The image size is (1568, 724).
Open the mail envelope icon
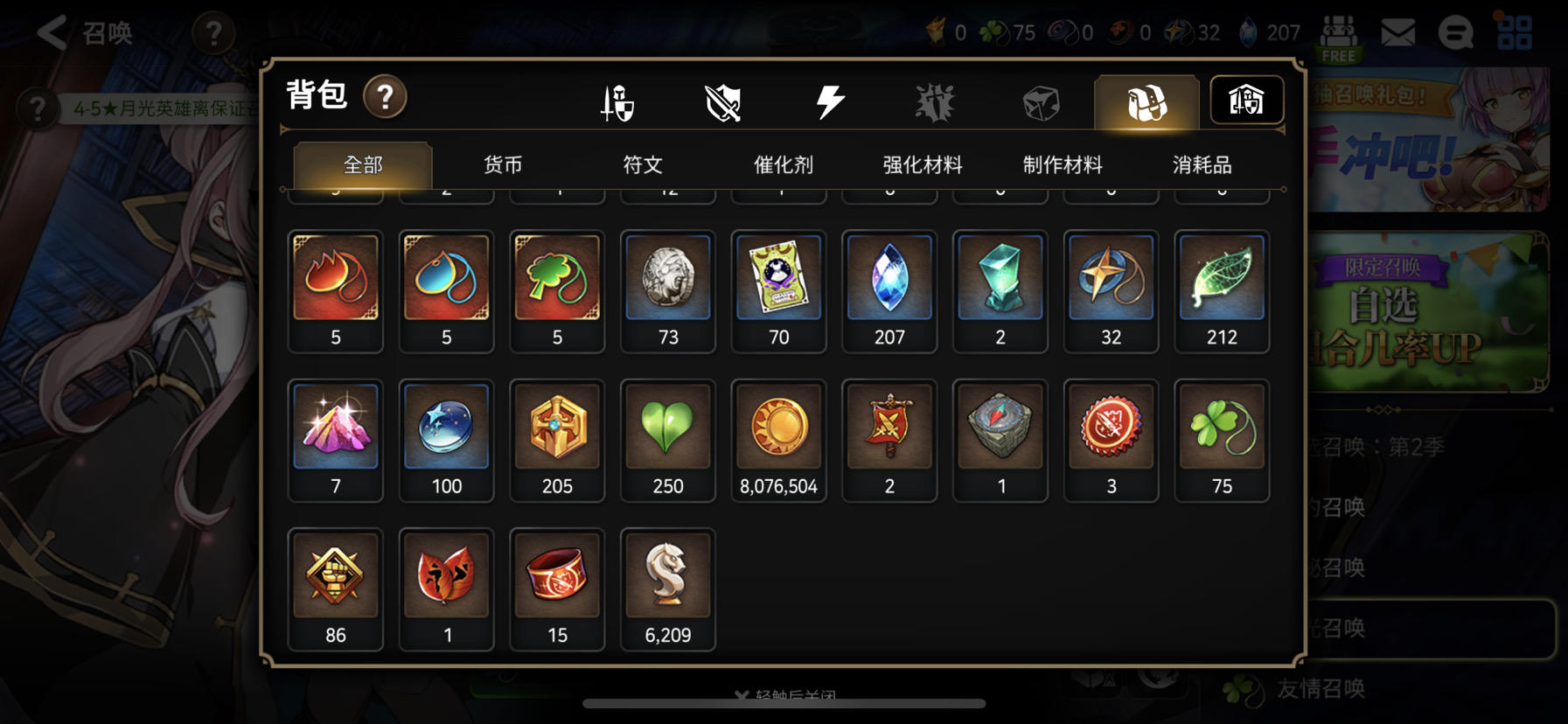(1398, 33)
